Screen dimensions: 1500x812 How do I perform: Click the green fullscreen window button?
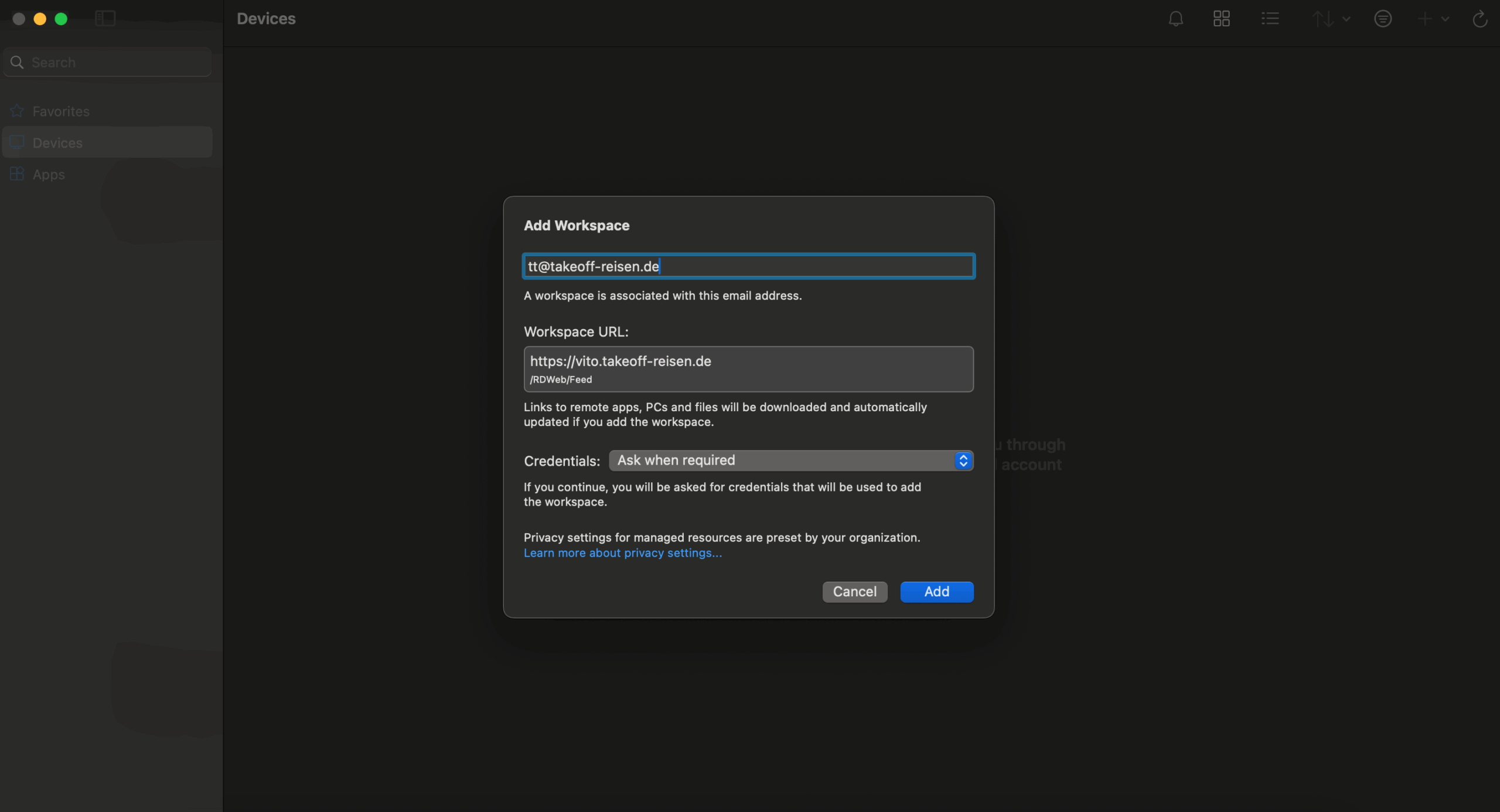pos(61,19)
